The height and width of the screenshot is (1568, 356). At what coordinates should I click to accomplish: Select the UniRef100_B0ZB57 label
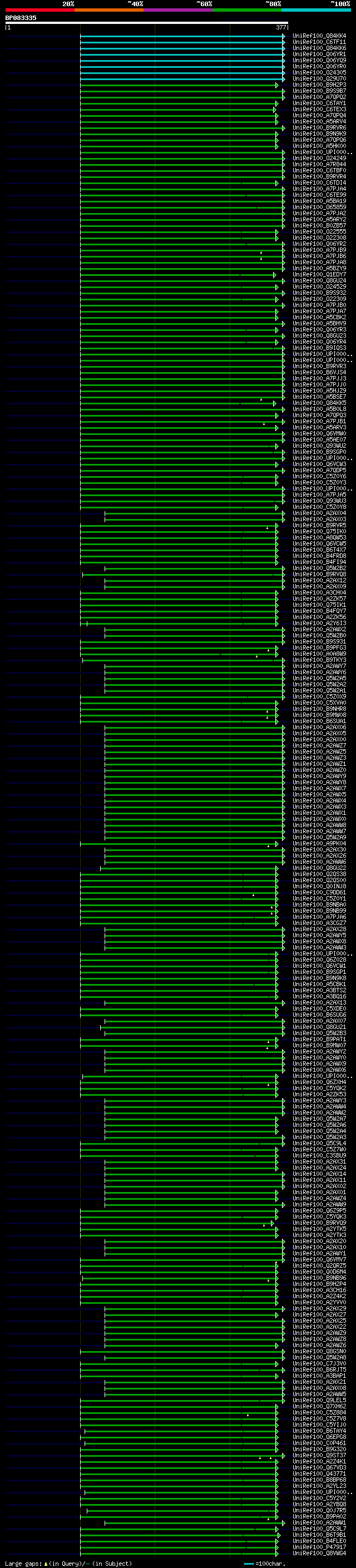[319, 225]
